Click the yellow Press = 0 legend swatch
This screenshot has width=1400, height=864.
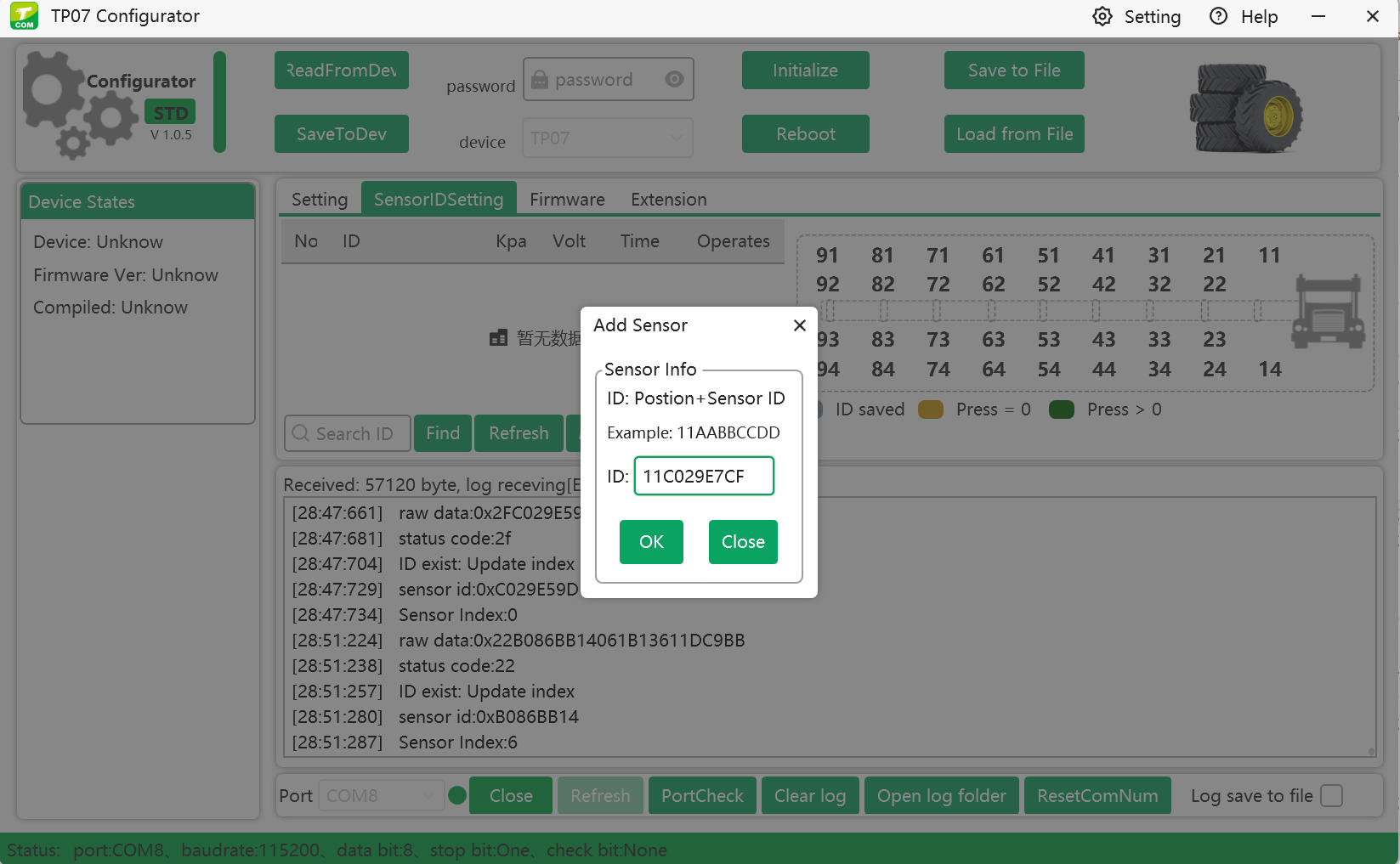930,409
